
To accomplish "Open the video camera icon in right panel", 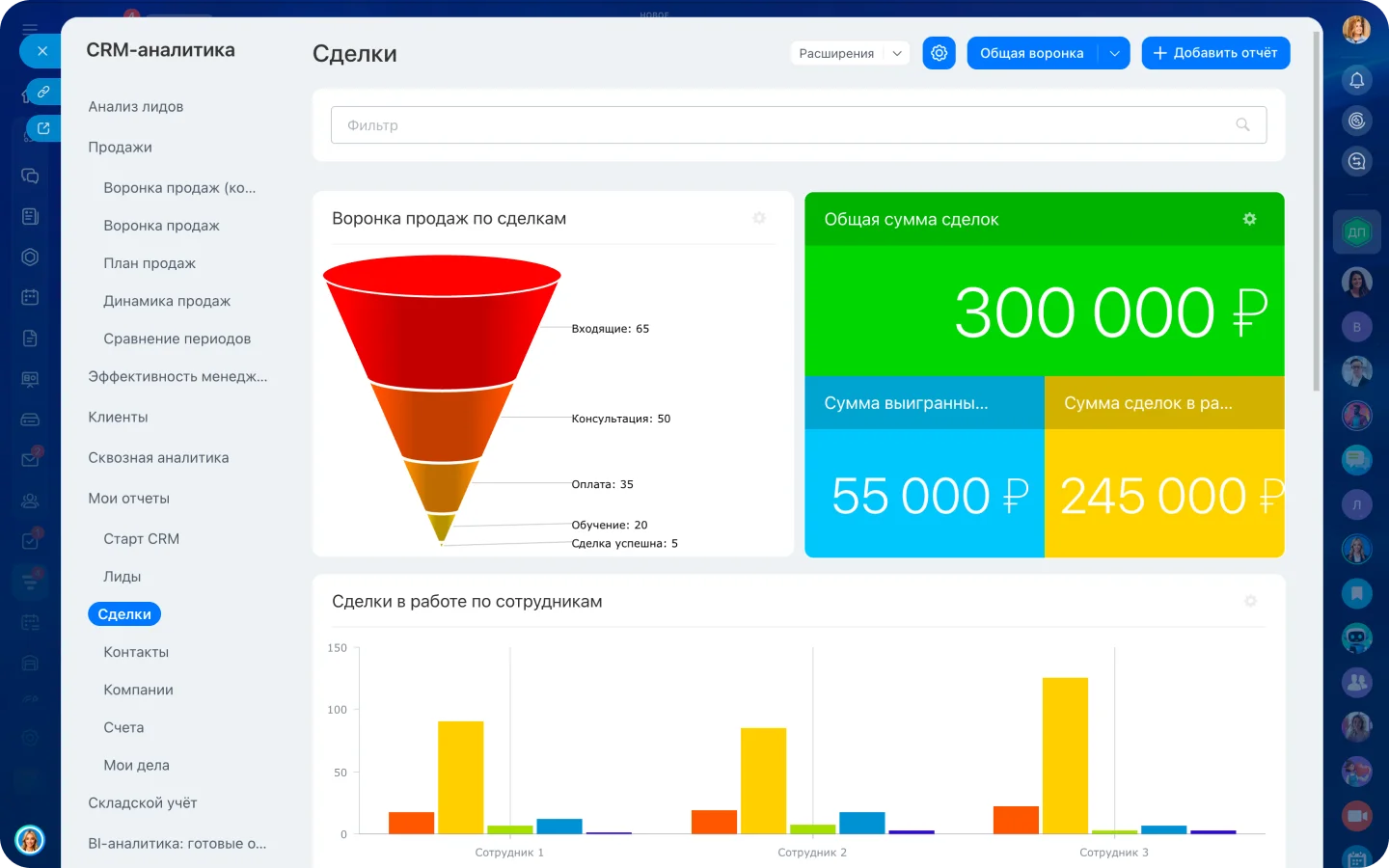I will [1356, 816].
